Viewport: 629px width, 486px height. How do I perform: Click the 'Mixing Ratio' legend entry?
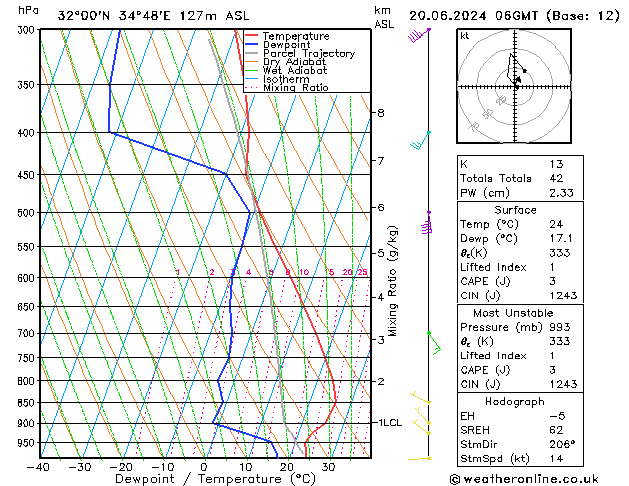click(296, 87)
